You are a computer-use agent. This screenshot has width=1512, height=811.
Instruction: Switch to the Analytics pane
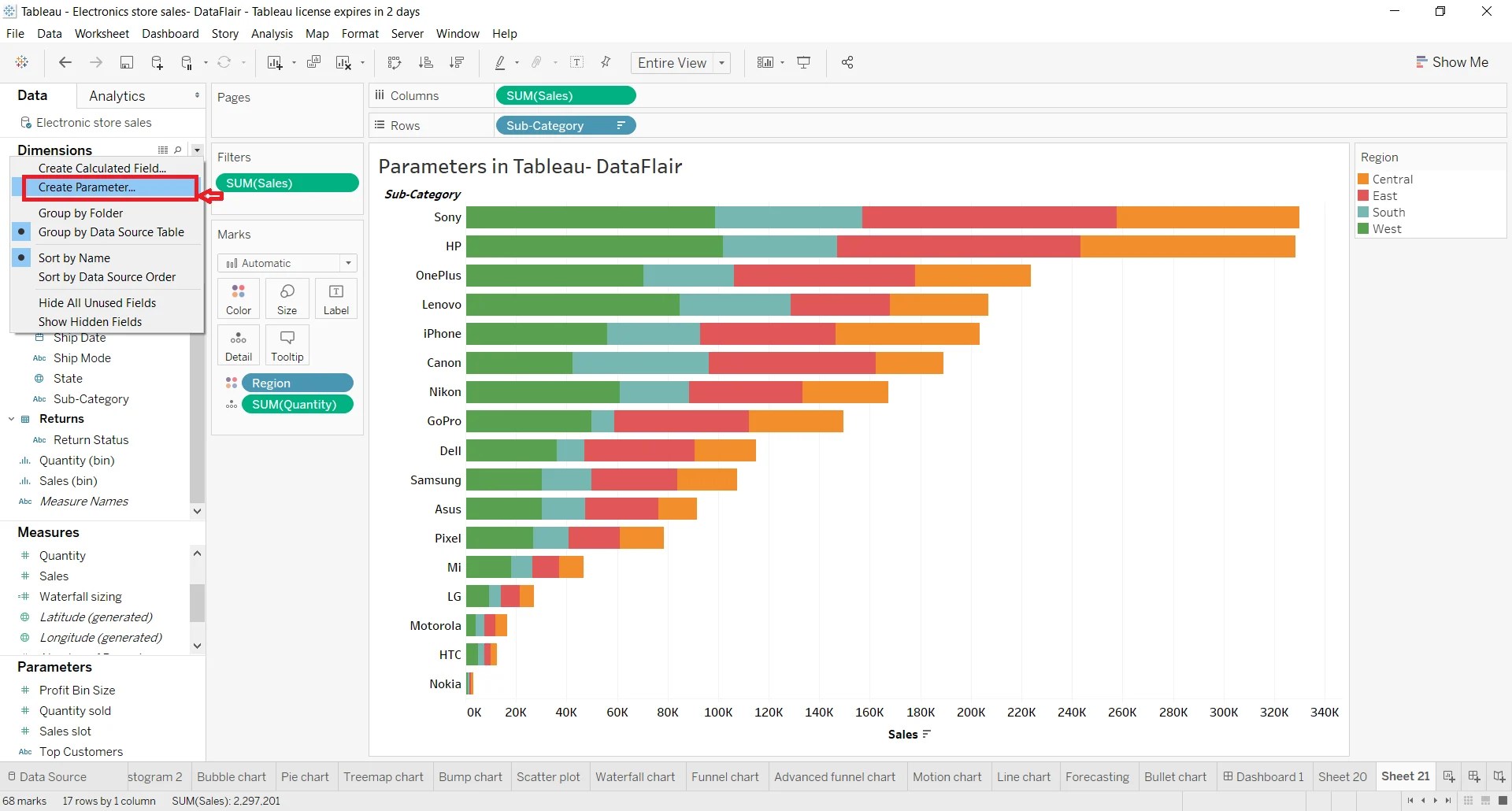pos(118,95)
